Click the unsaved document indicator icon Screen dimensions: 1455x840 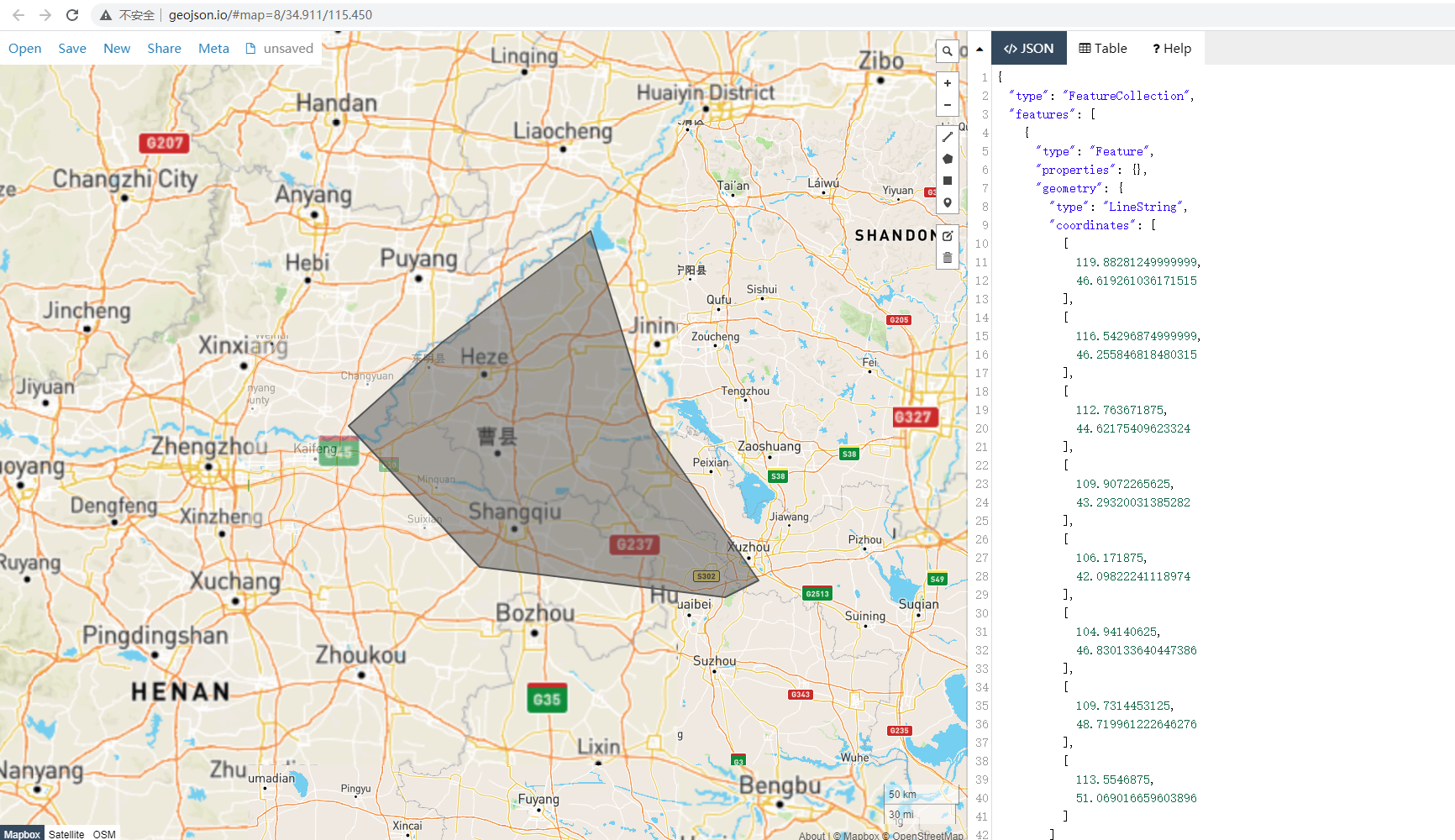pyautogui.click(x=250, y=48)
